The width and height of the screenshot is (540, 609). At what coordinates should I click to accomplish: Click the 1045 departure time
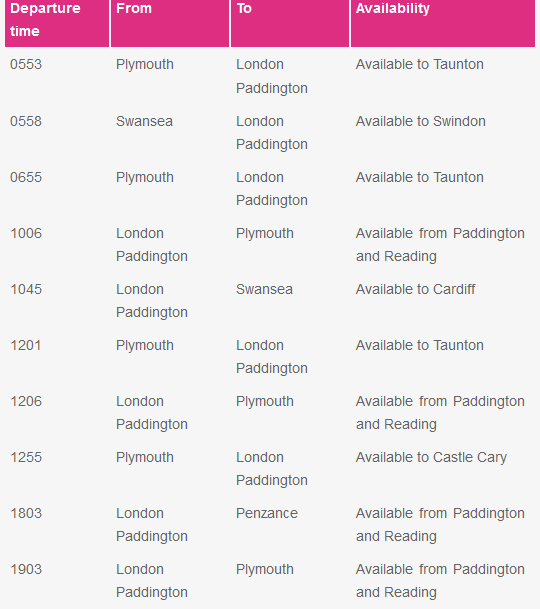[x=26, y=289]
